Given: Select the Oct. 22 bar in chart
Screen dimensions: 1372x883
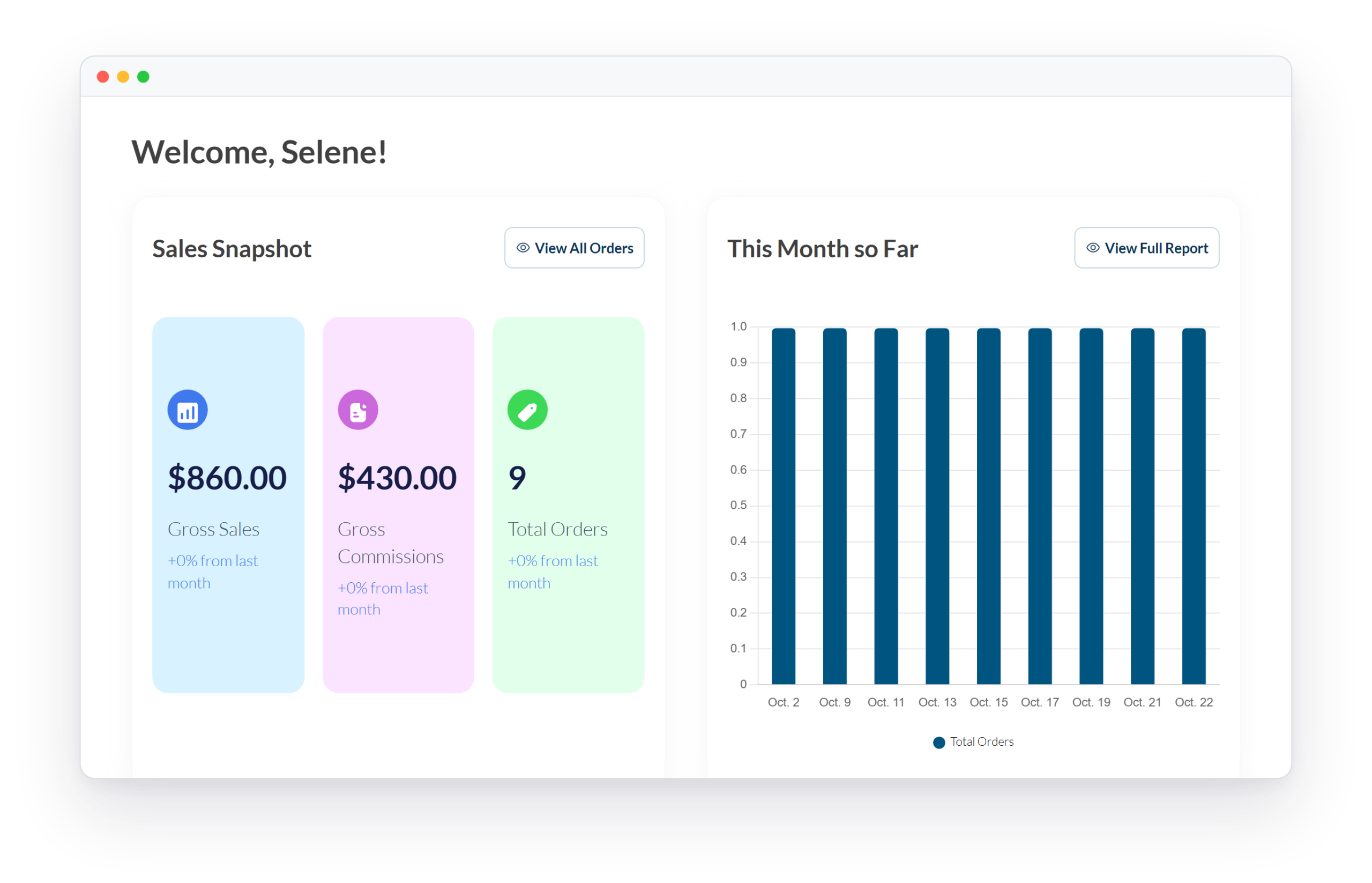Looking at the screenshot, I should point(1194,506).
